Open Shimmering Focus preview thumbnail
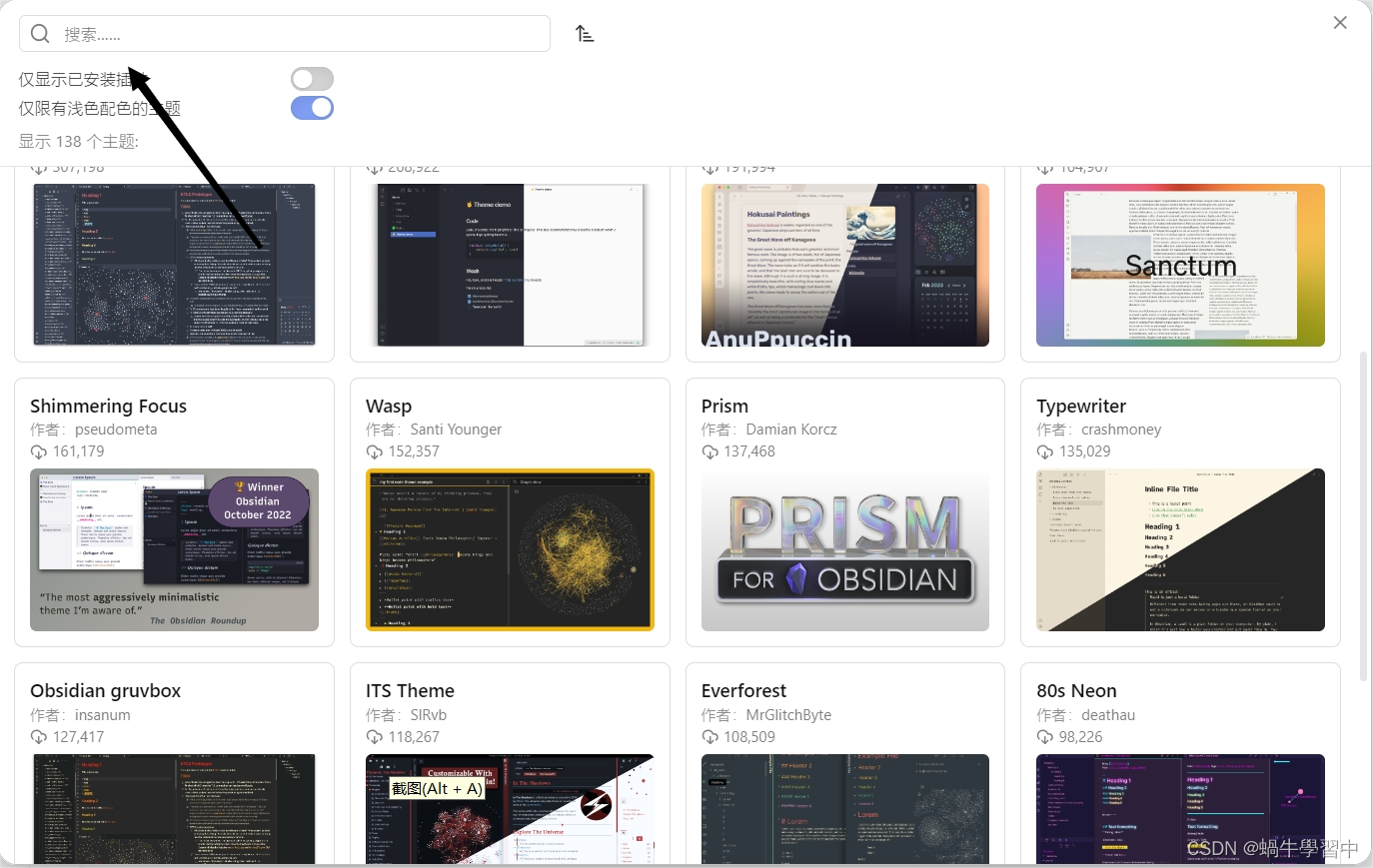The height and width of the screenshot is (868, 1373). tap(175, 549)
